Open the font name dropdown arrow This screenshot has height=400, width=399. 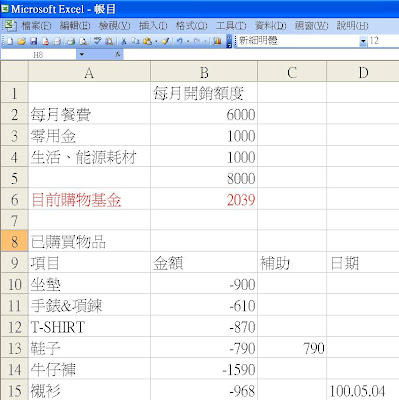363,41
